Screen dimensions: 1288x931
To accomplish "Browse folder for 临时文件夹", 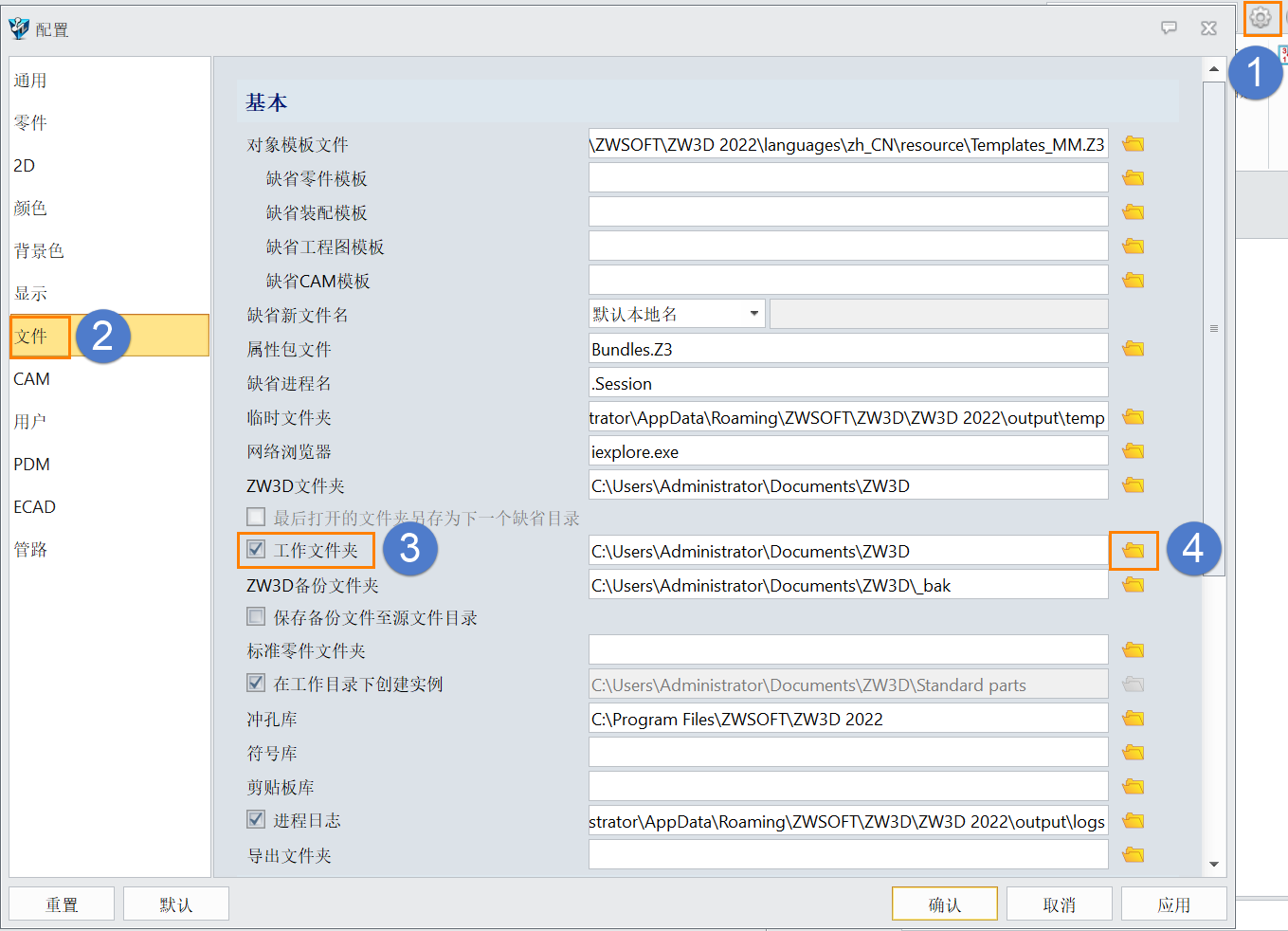I will (1134, 417).
